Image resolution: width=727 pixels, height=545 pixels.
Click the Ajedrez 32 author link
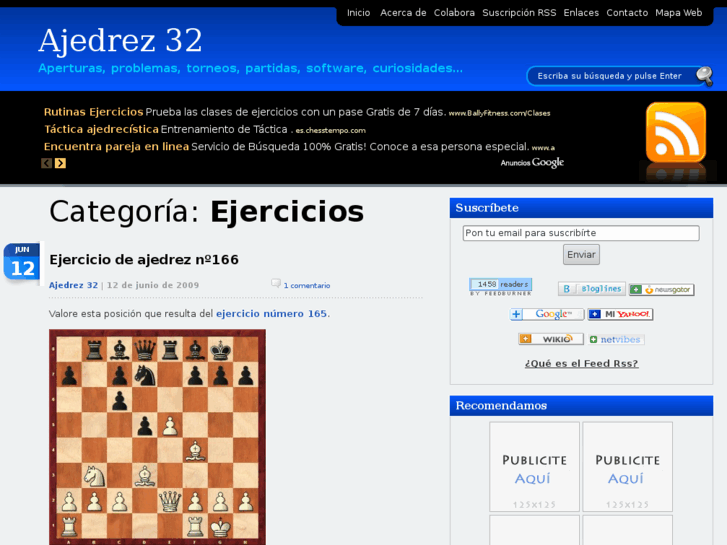click(73, 285)
